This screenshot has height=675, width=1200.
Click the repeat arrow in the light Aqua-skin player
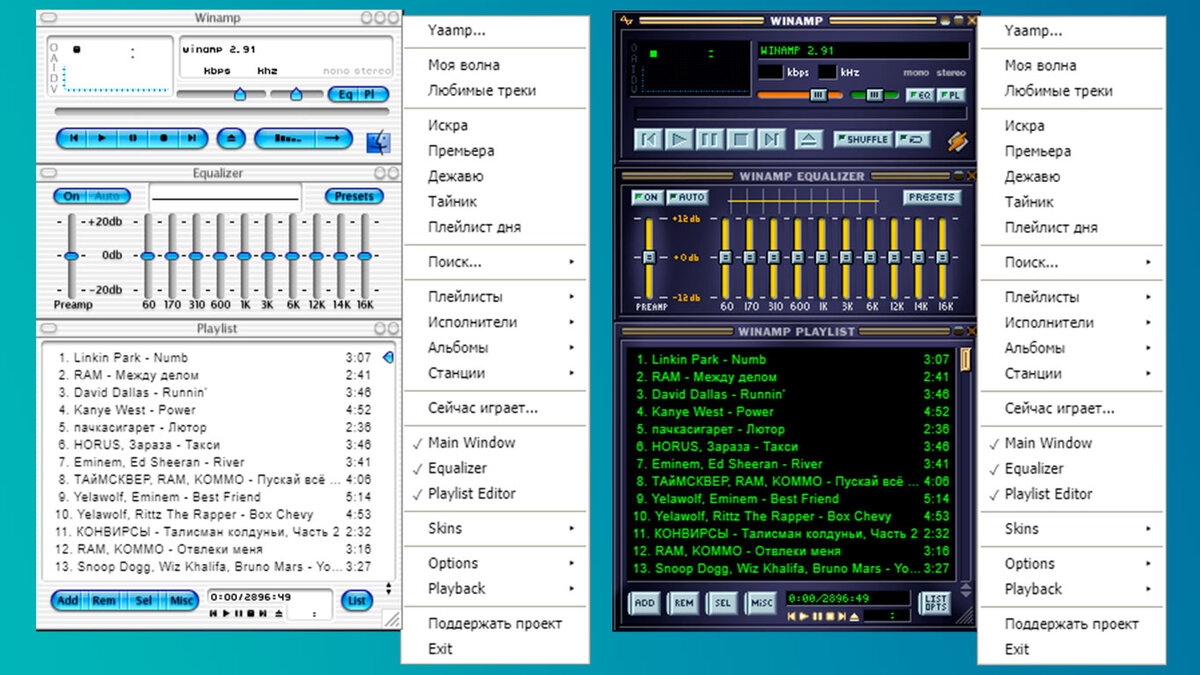point(334,138)
